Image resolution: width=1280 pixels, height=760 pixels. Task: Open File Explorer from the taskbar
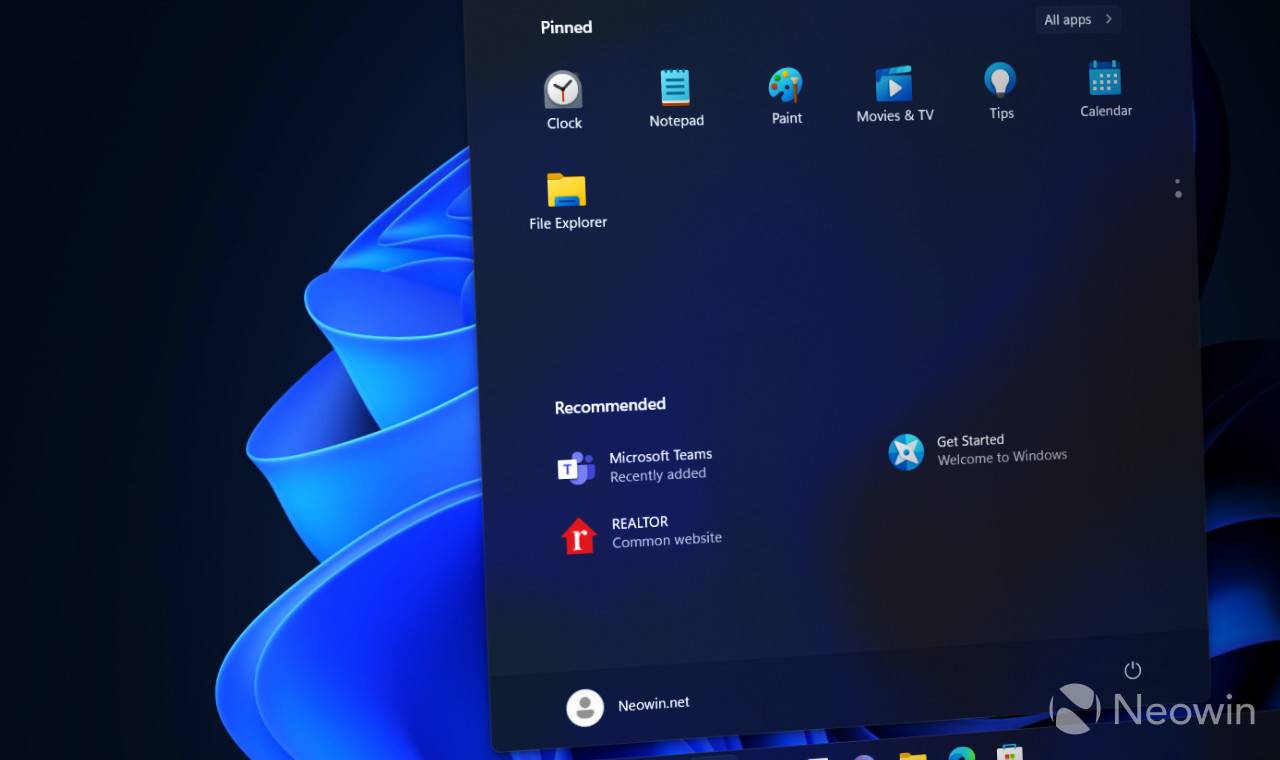pyautogui.click(x=913, y=755)
